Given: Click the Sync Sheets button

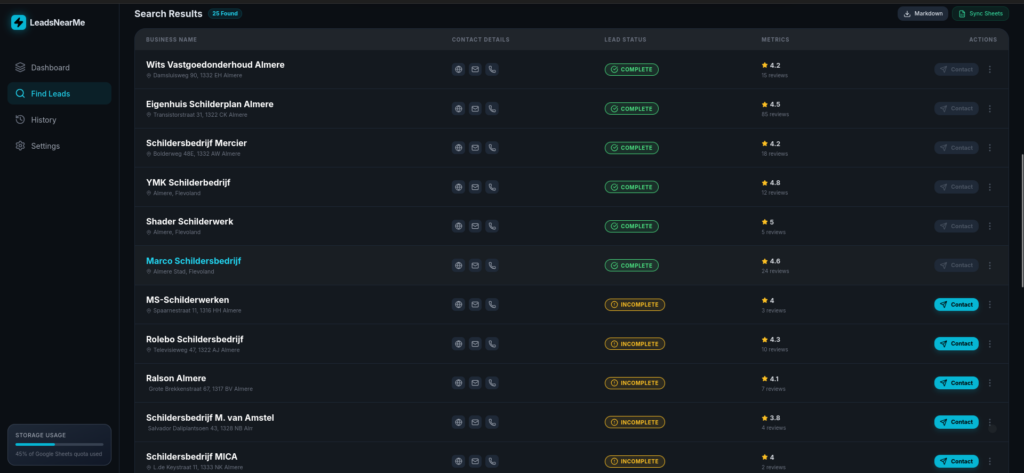Looking at the screenshot, I should coord(980,14).
